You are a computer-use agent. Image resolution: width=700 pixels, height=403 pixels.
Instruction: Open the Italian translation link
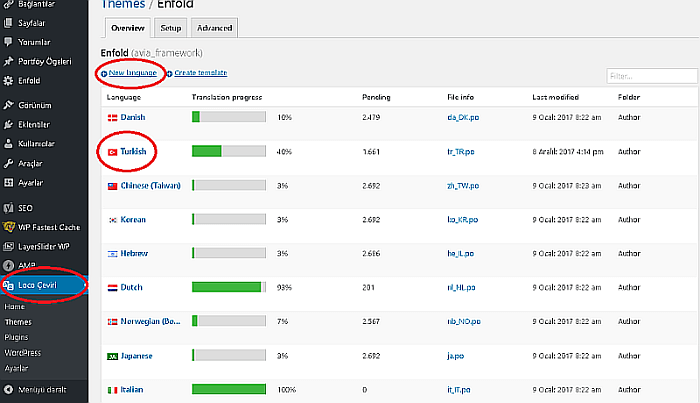coord(132,390)
